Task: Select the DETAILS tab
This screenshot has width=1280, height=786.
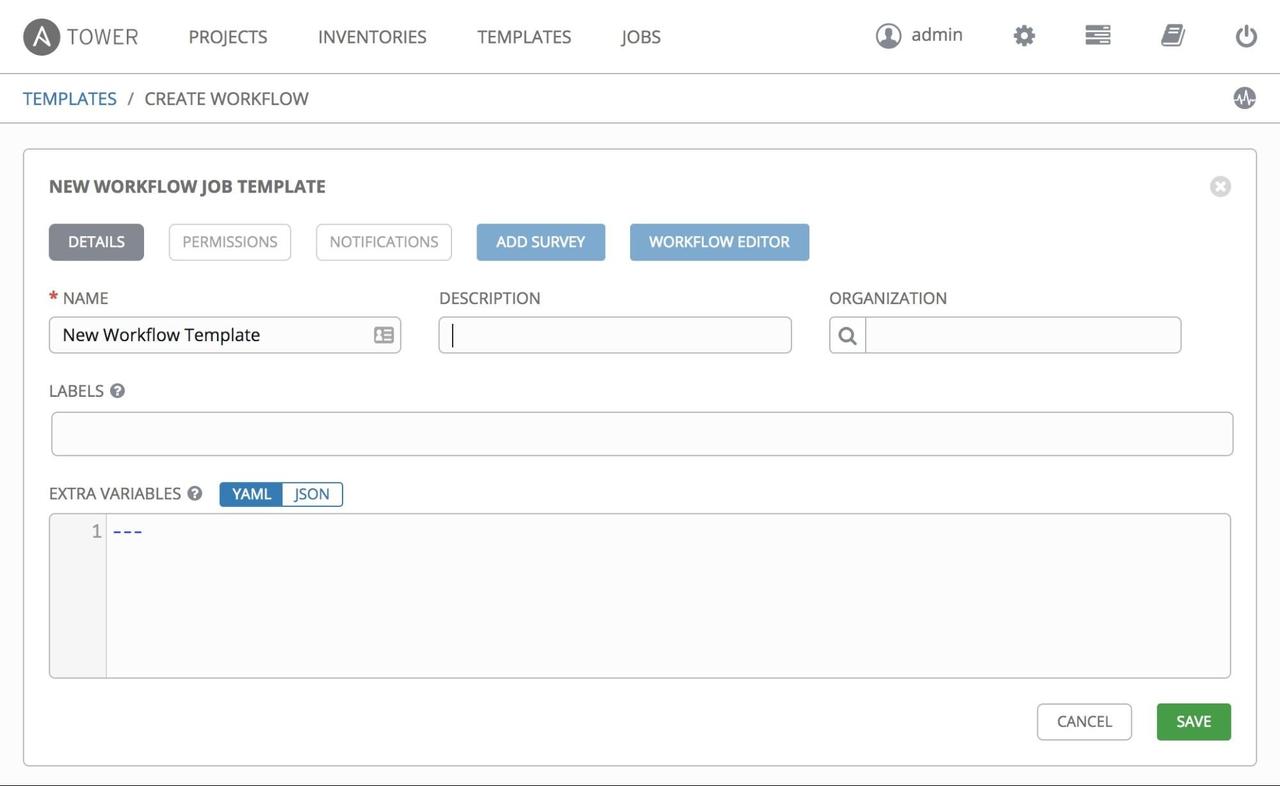Action: pyautogui.click(x=95, y=240)
